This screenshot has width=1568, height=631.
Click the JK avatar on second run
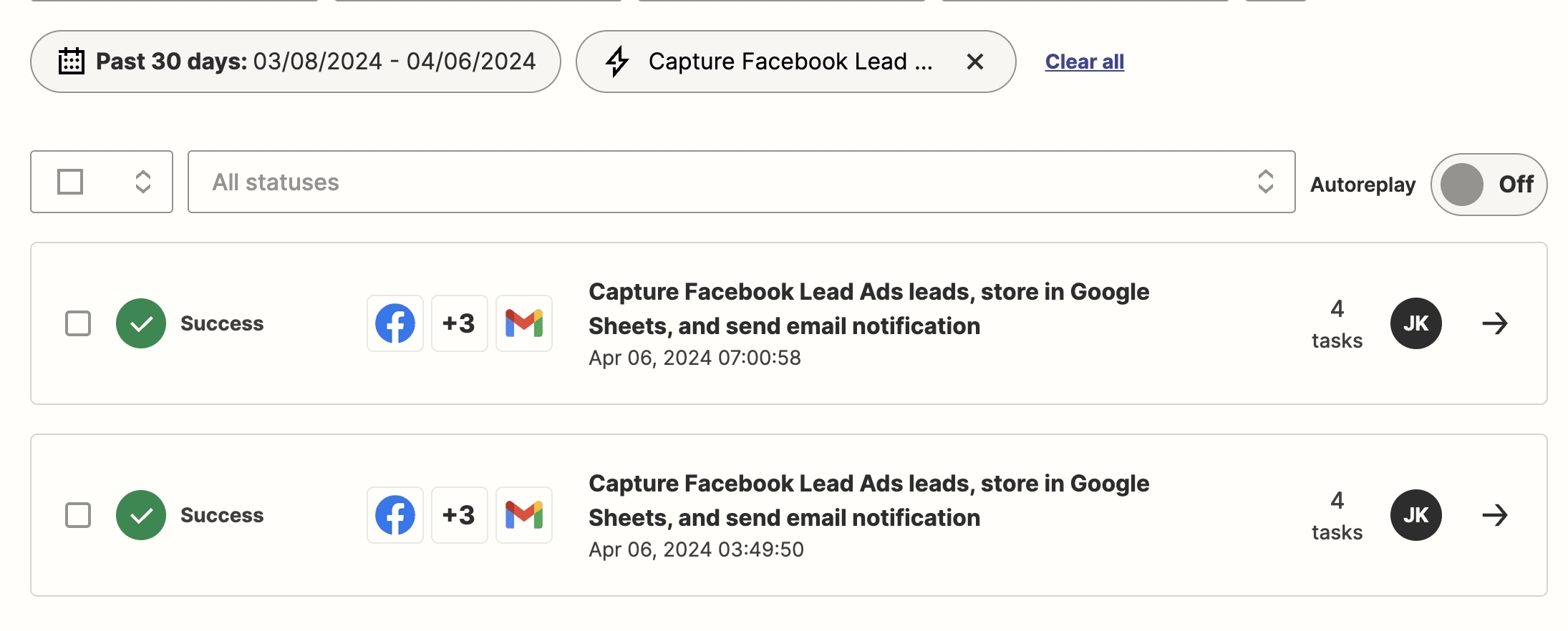[1415, 515]
